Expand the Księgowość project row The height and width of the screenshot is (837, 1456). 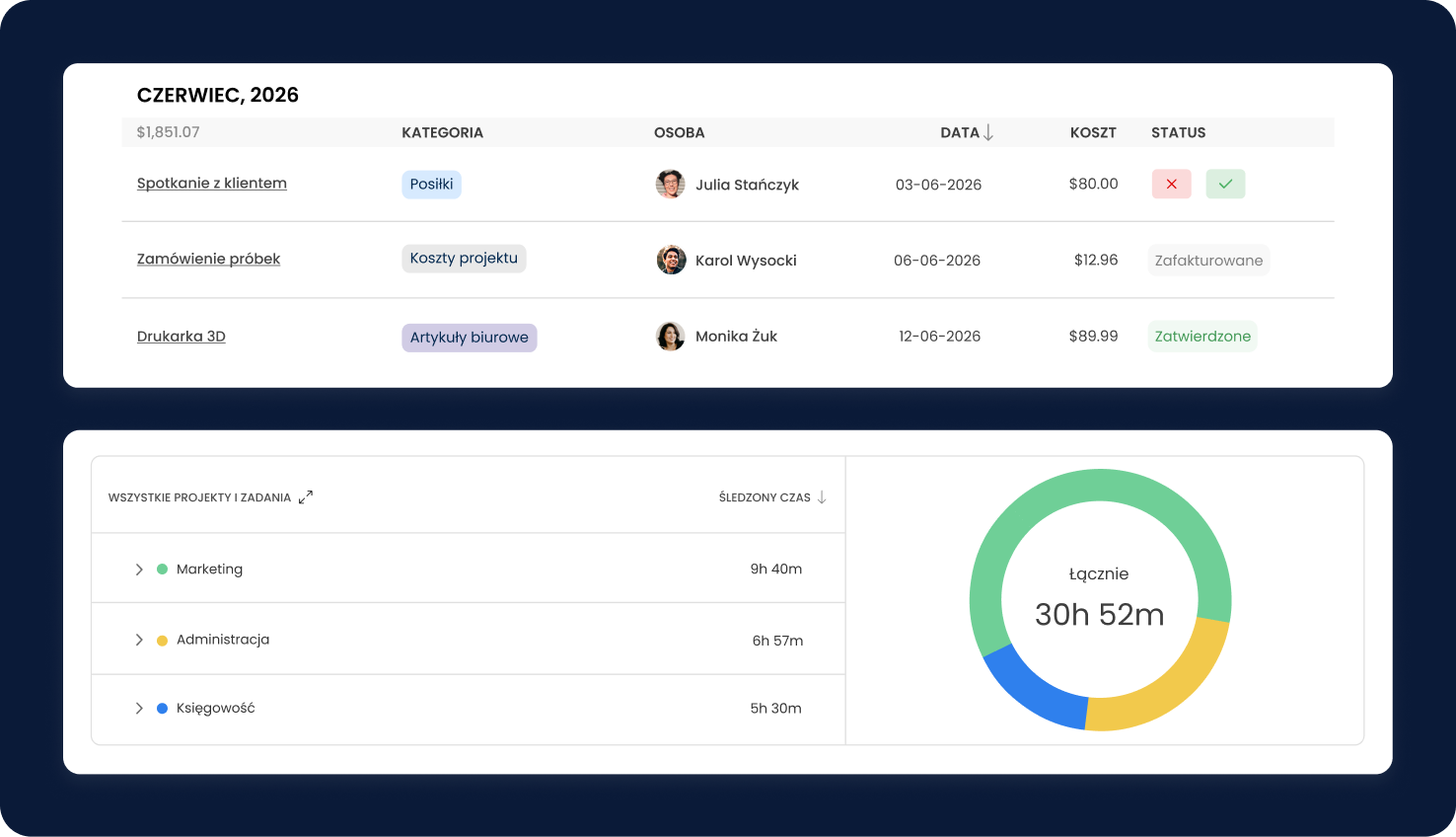point(139,709)
